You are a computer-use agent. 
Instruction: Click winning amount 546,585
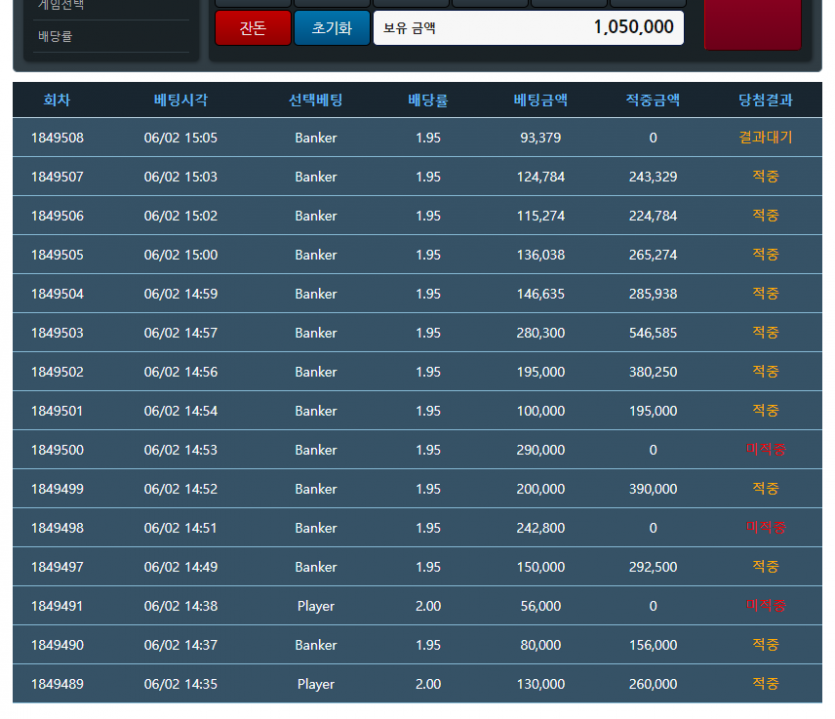click(x=653, y=333)
